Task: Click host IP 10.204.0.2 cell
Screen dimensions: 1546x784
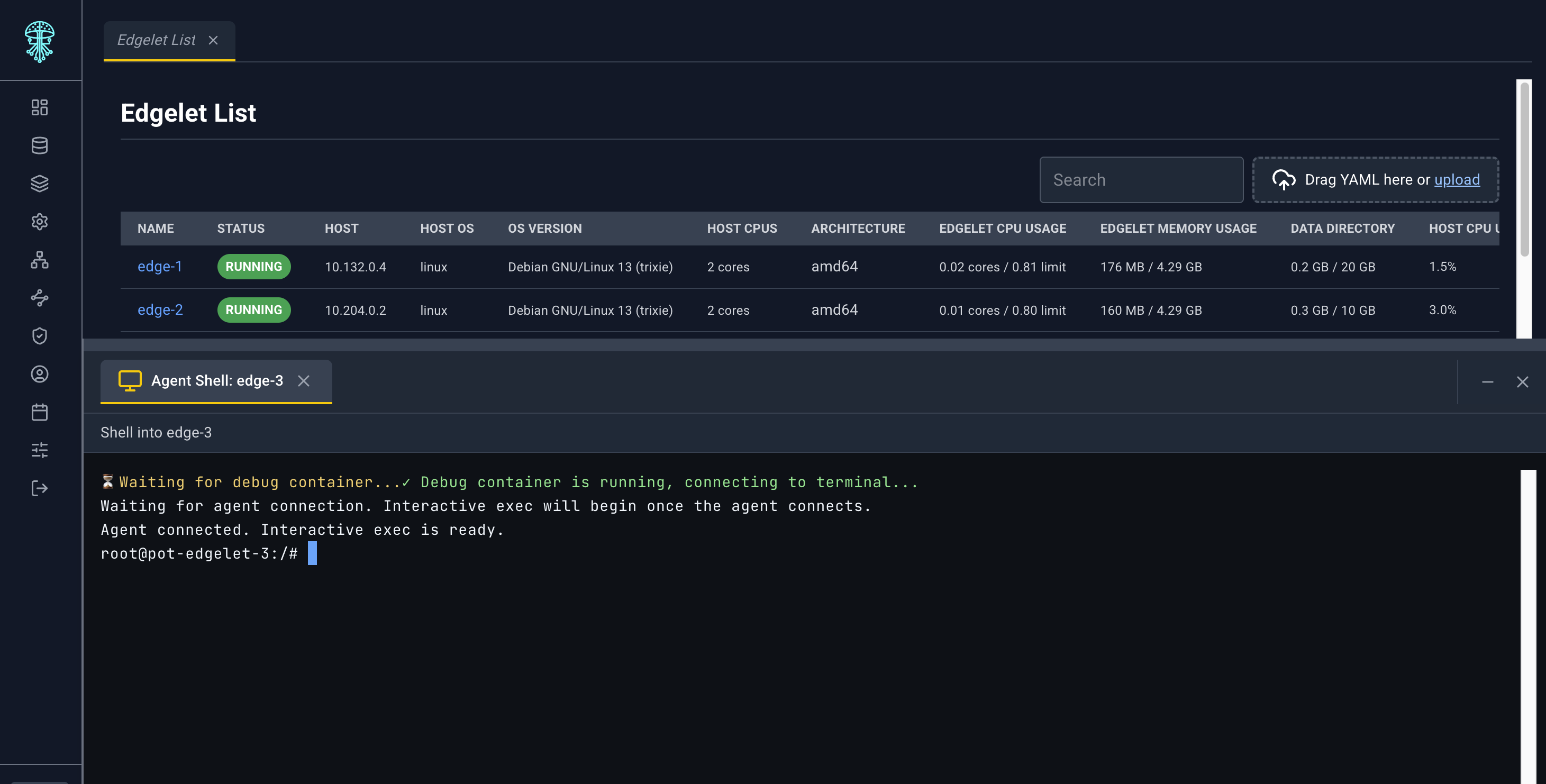Action: (x=356, y=310)
